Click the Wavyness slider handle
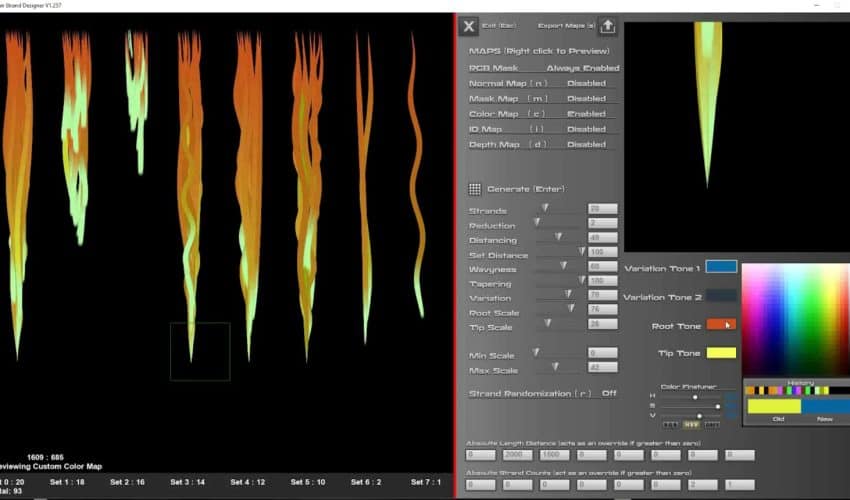 pos(563,266)
